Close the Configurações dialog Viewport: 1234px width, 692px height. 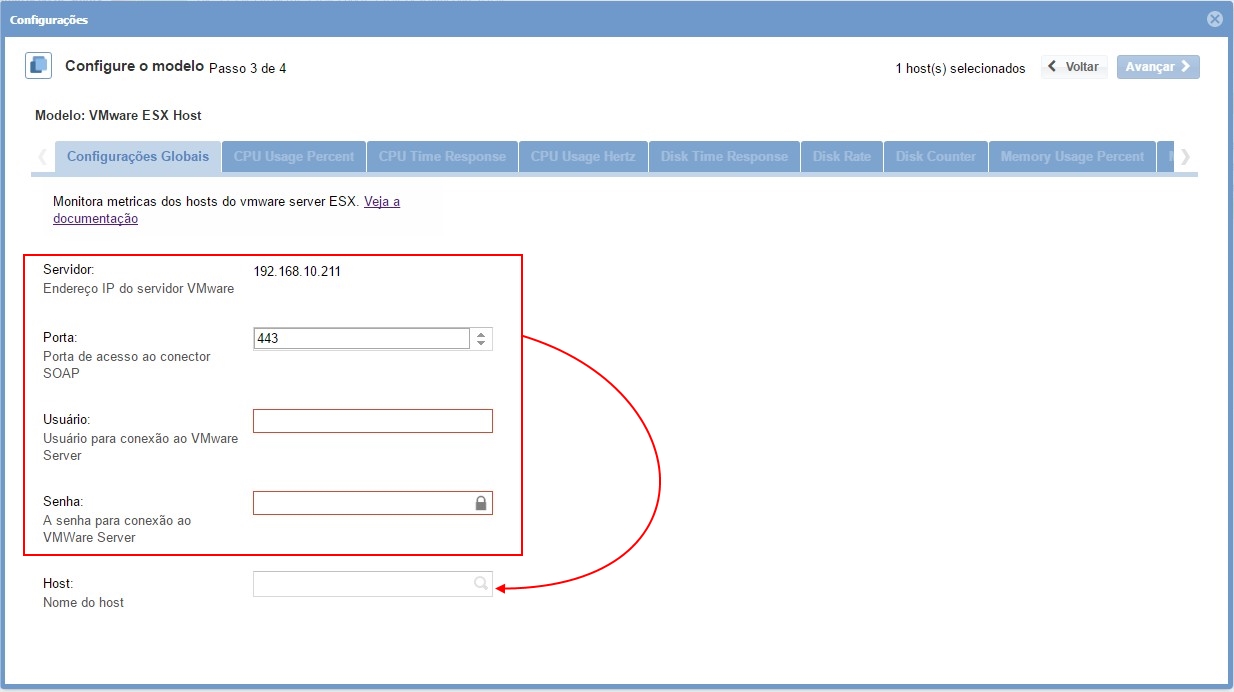point(1214,19)
